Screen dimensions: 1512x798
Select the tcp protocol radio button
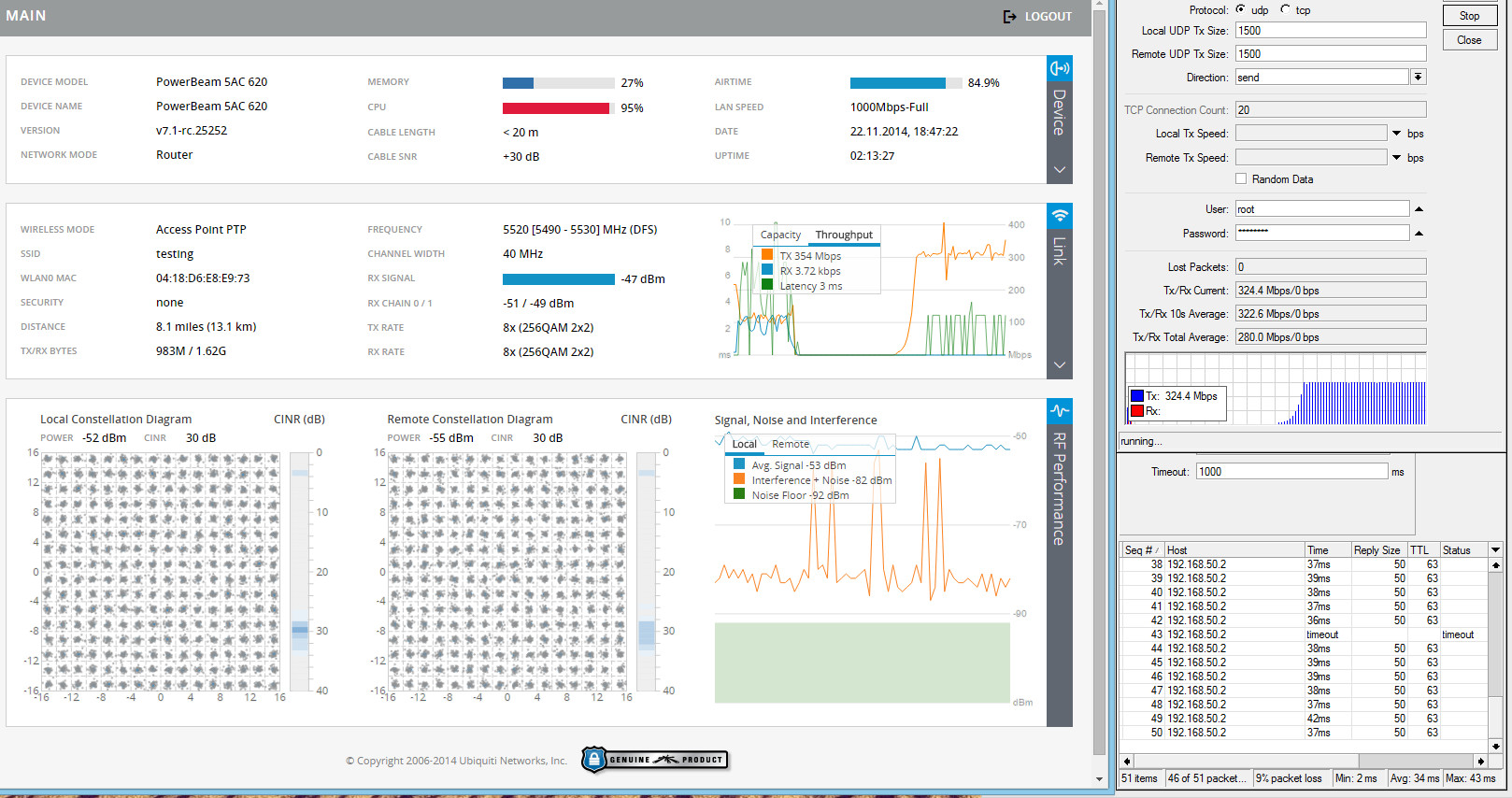pos(1285,9)
